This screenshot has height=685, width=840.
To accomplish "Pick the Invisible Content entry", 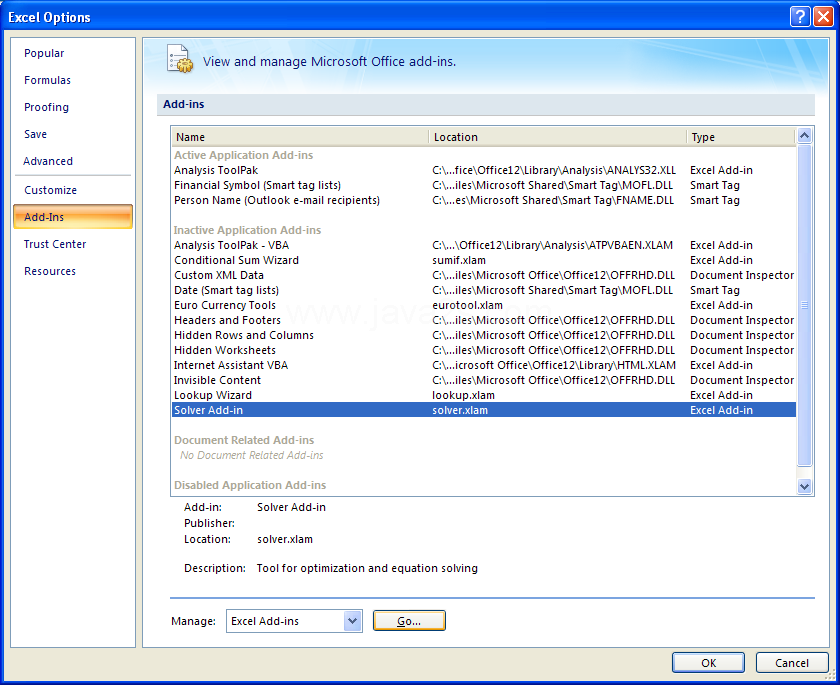I will tap(484, 380).
